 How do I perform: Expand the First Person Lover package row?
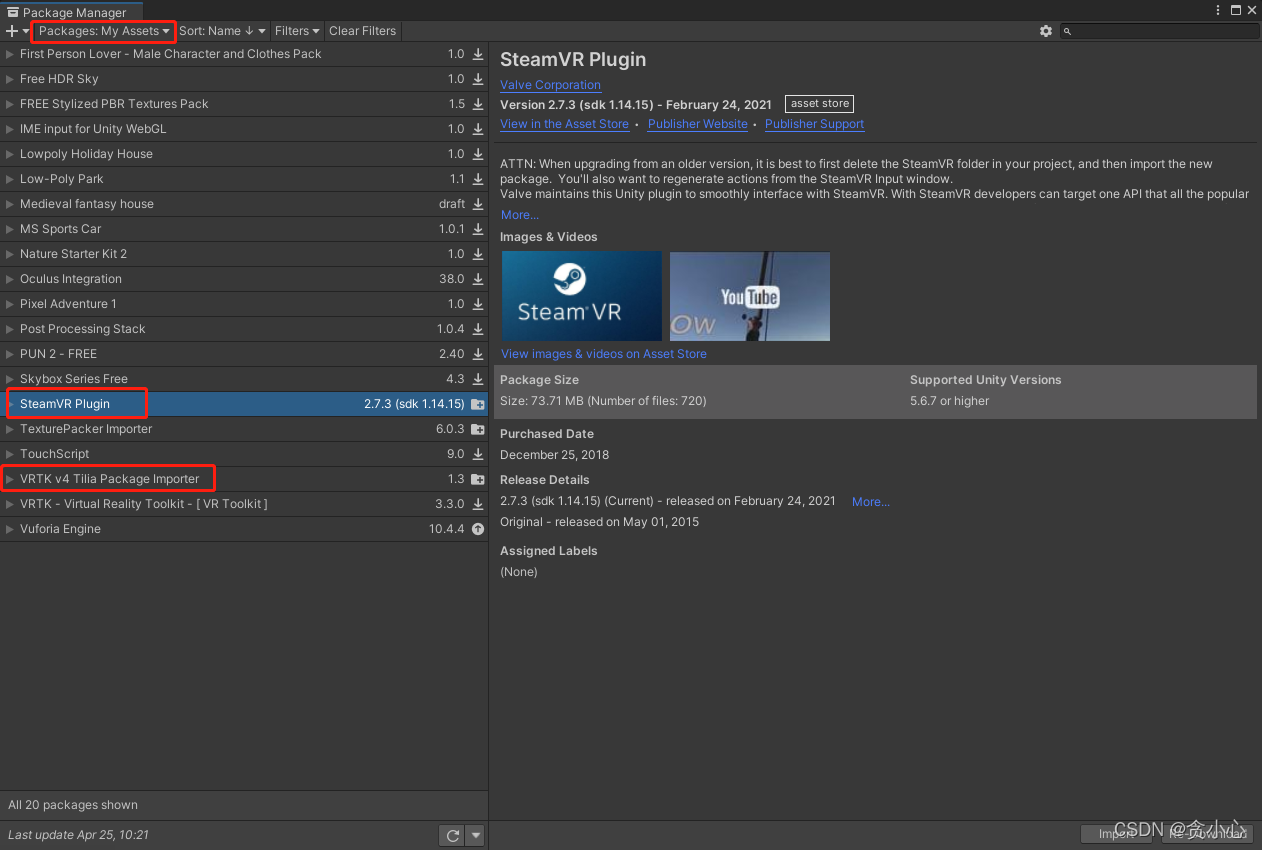tap(10, 54)
